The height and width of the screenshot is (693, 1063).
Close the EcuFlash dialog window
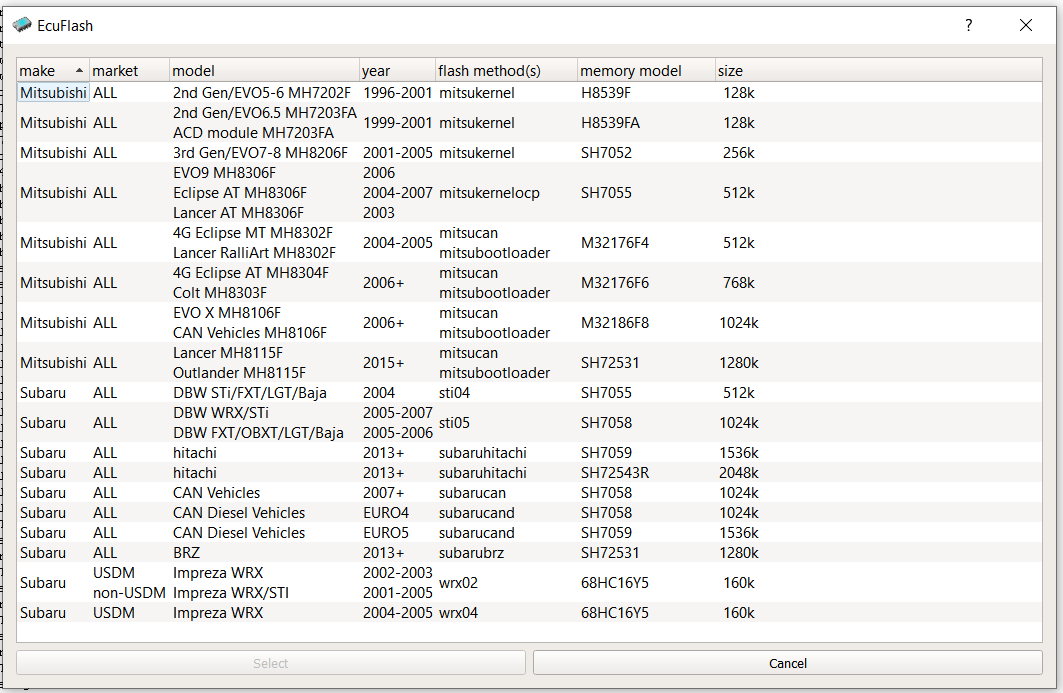coord(1025,25)
